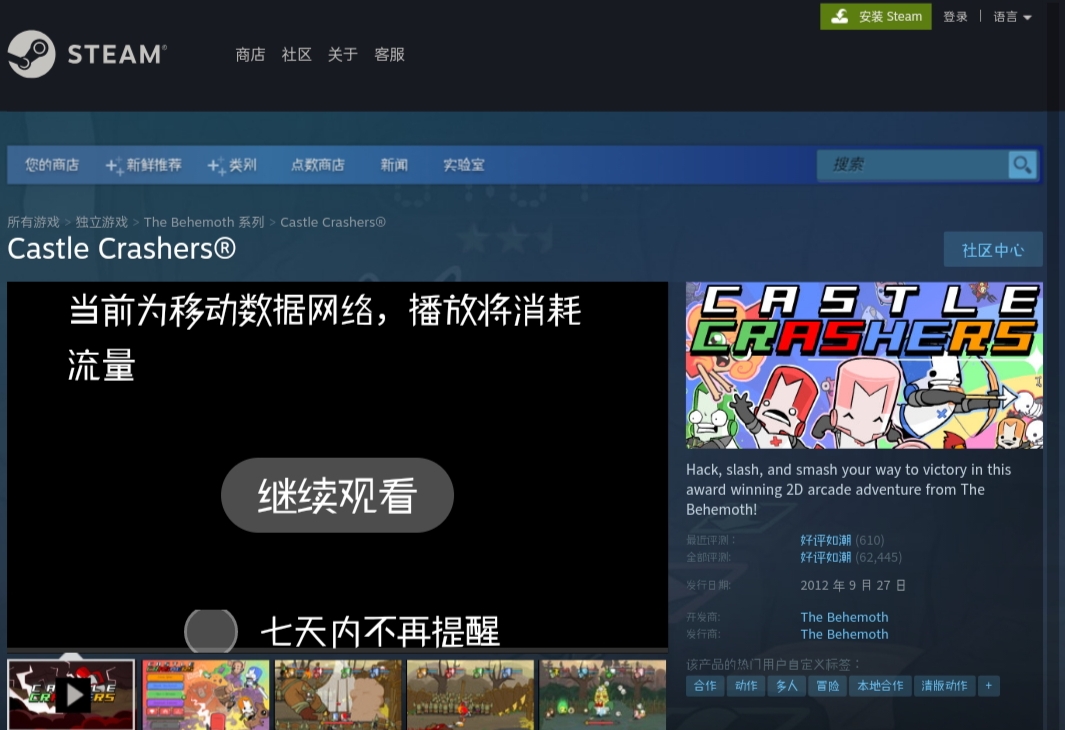Open developer The Behemoth link
The height and width of the screenshot is (730, 1065).
click(844, 617)
